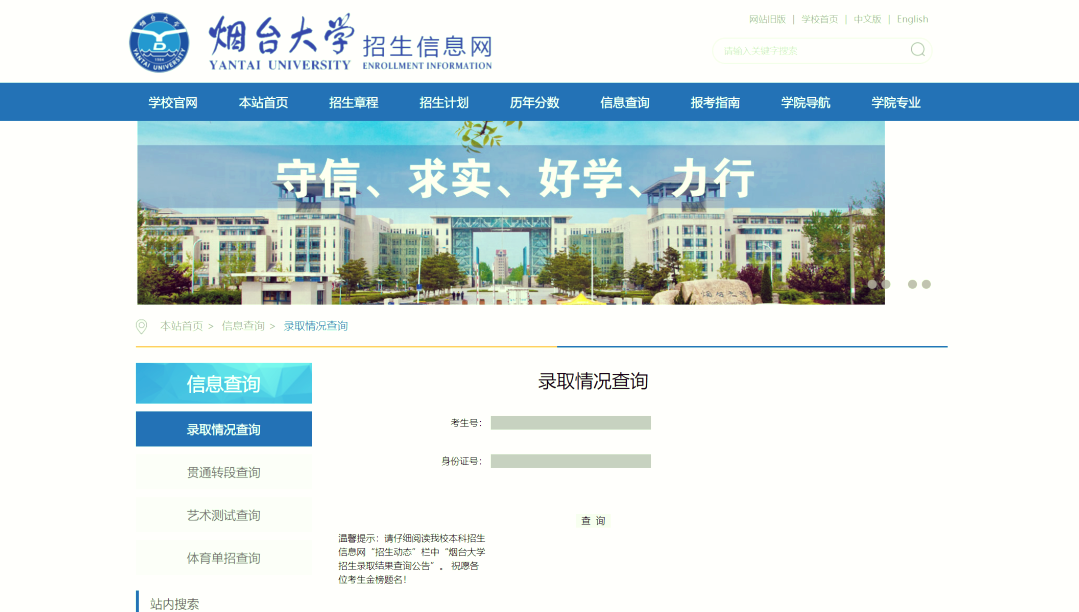
Task: Select 贯通转段查询 in the sidebar
Action: pyautogui.click(x=222, y=472)
